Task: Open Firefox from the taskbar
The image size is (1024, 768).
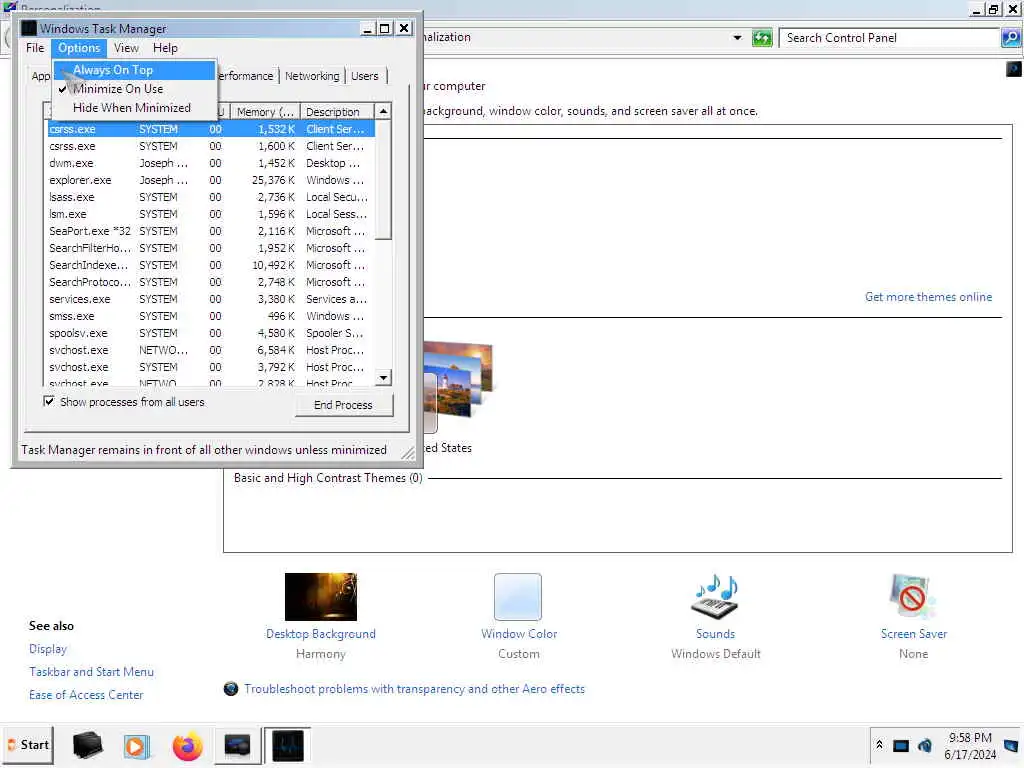Action: click(x=187, y=746)
